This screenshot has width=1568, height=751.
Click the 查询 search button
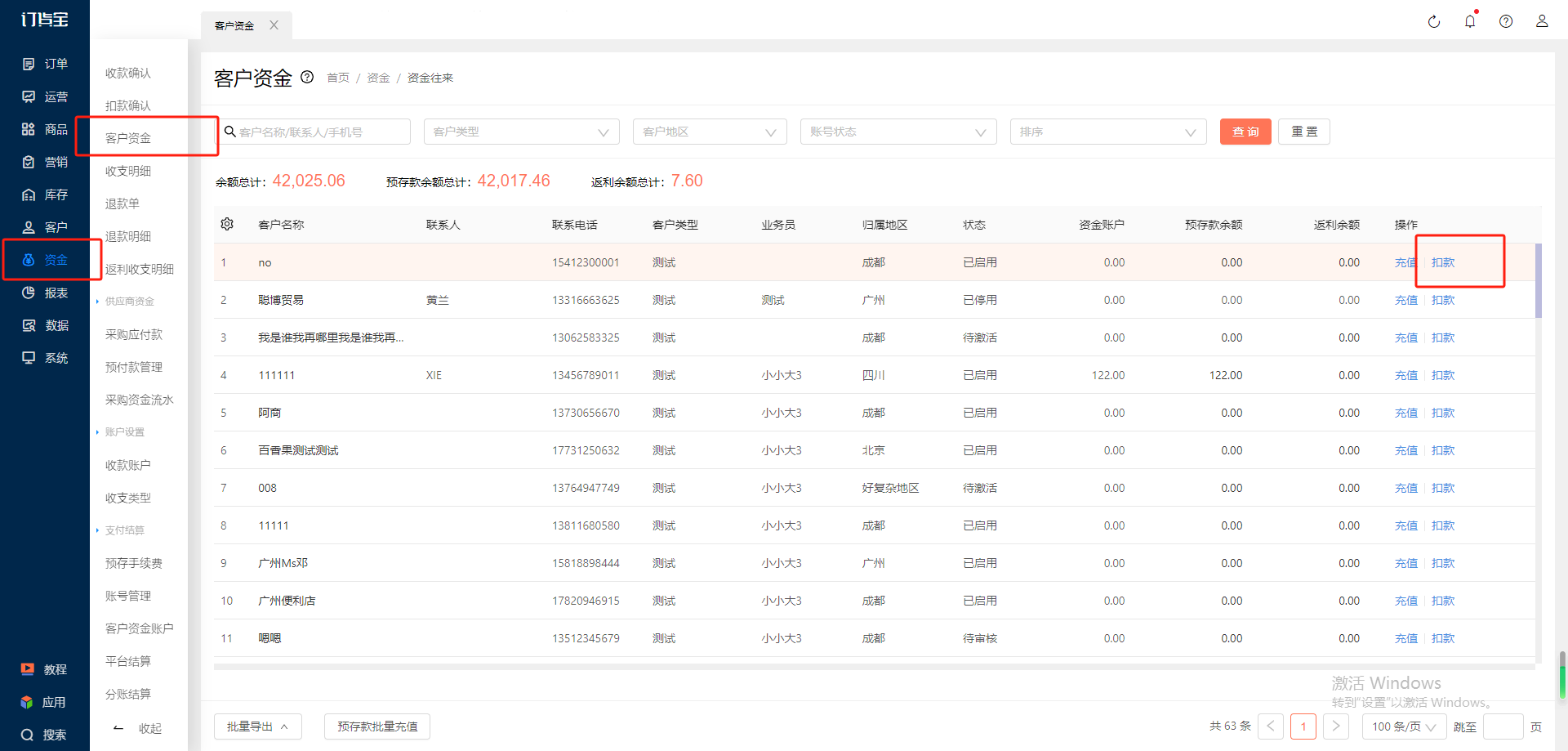1245,132
